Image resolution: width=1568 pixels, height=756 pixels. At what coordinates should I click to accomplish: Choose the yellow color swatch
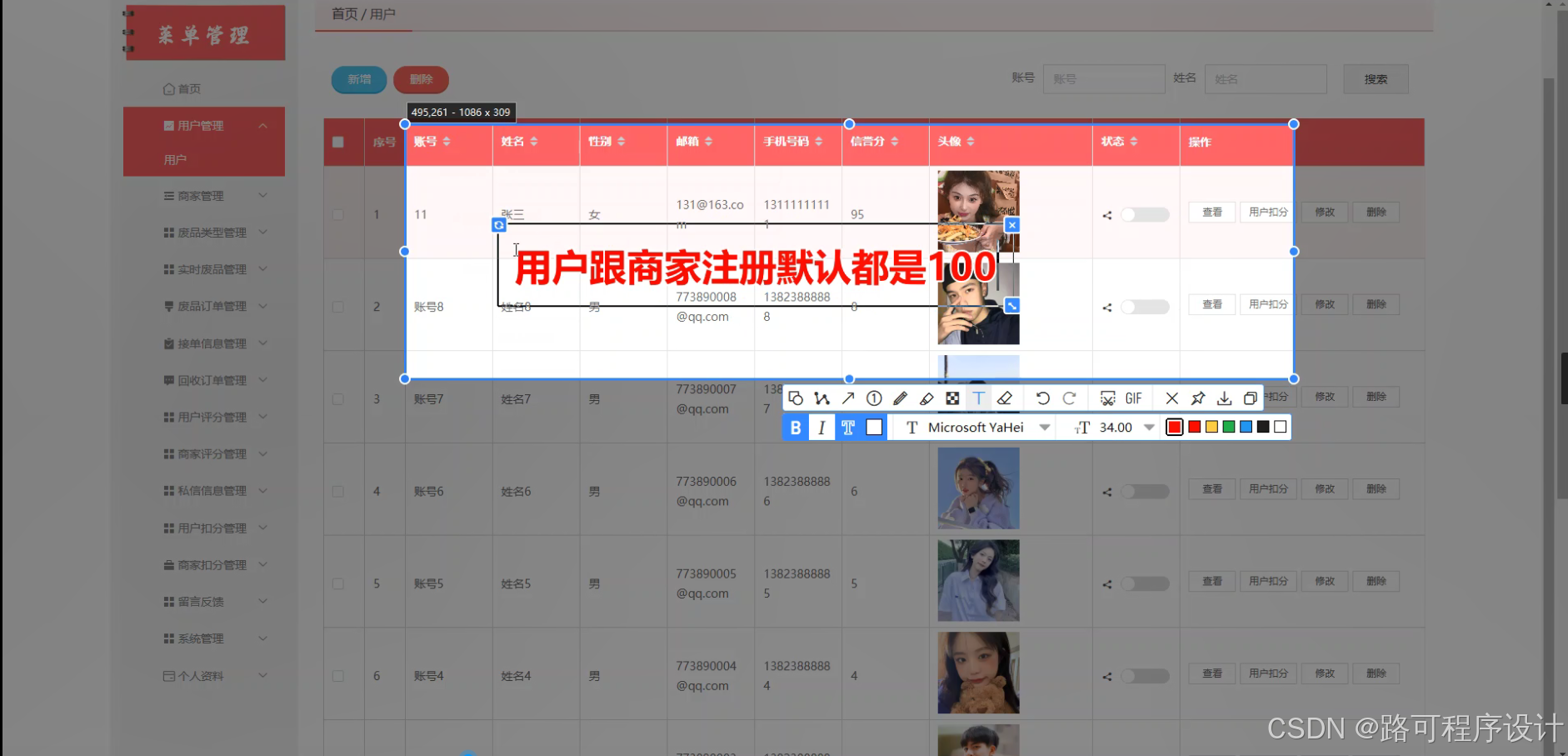point(1211,427)
